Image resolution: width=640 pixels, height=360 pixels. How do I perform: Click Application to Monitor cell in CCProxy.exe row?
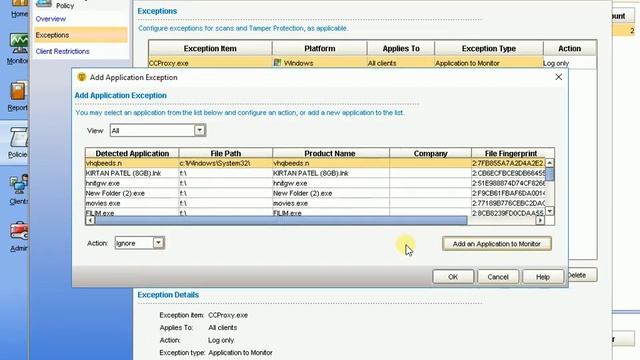489,63
